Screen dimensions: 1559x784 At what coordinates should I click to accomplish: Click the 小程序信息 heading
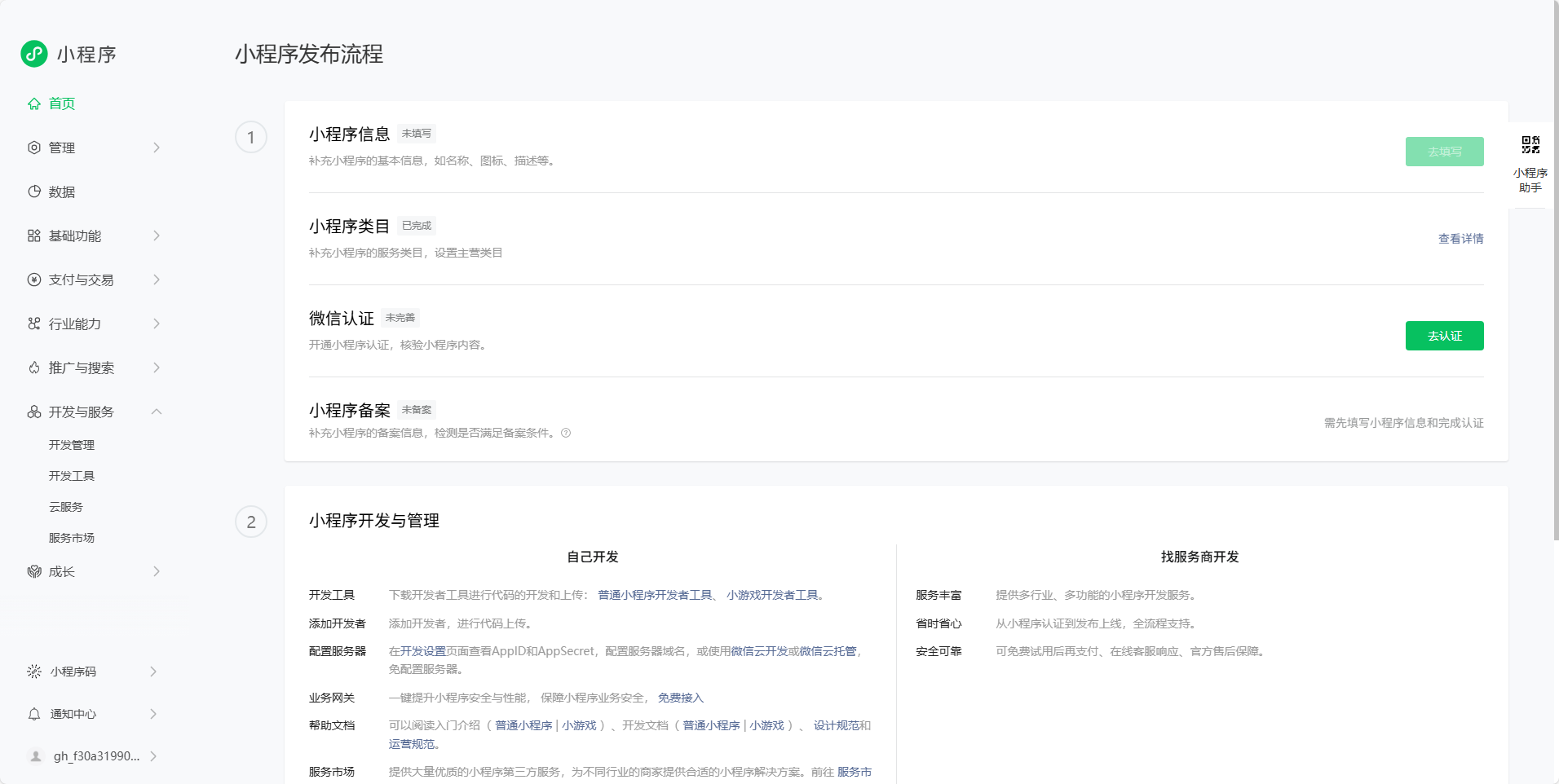349,134
